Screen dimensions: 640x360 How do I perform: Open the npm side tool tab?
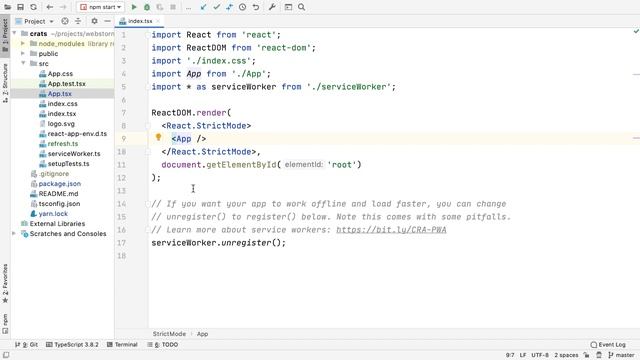pos(5,324)
